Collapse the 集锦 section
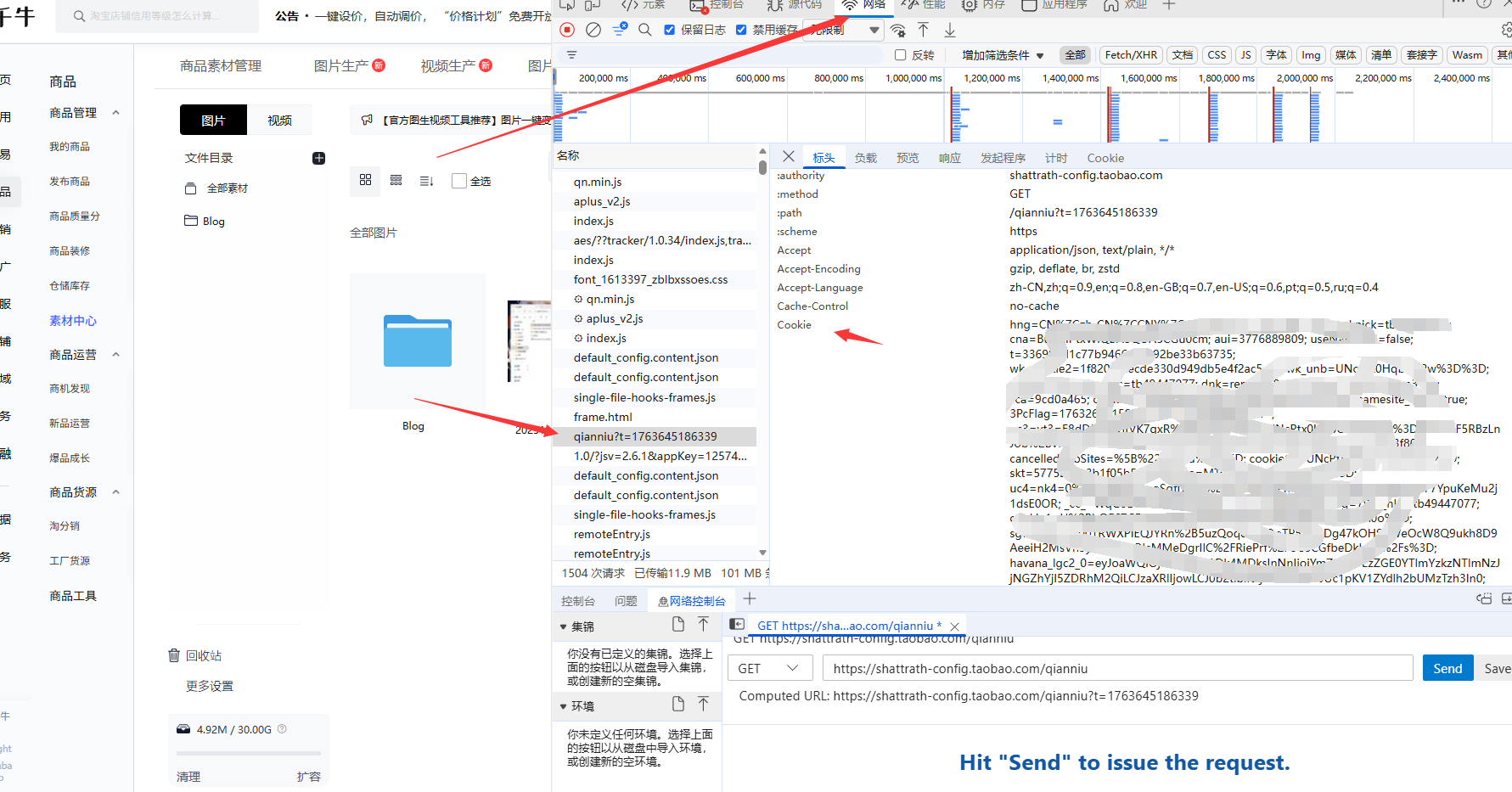The height and width of the screenshot is (792, 1512). click(564, 626)
